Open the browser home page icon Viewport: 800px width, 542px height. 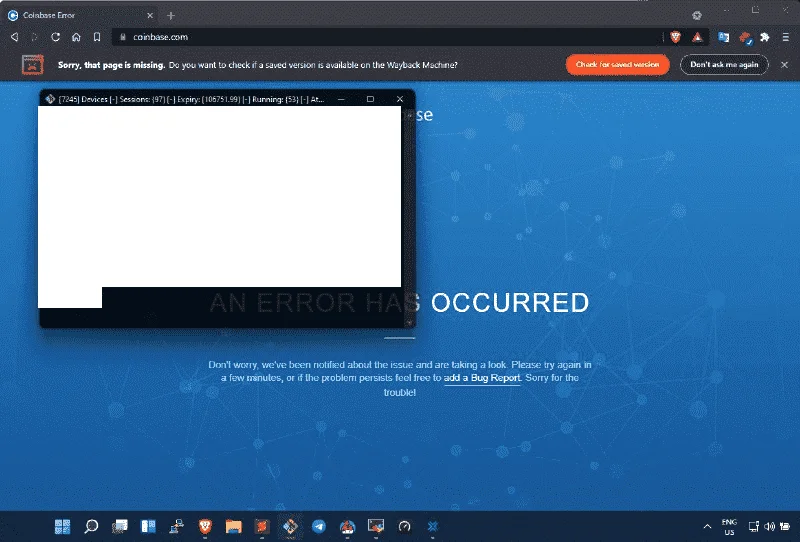(76, 37)
